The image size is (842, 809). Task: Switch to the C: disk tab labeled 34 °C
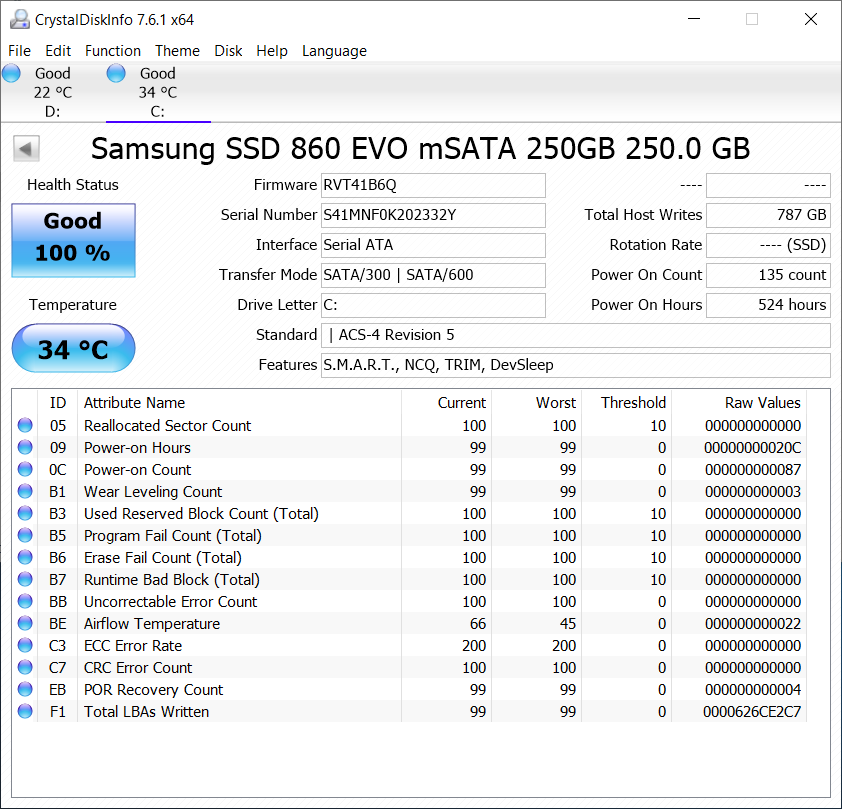pos(158,92)
